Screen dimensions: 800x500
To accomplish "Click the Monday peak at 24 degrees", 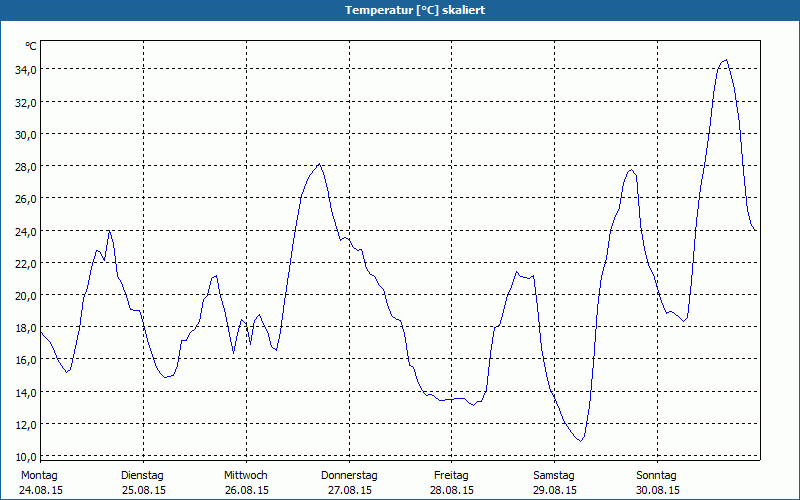I will pyautogui.click(x=109, y=231).
